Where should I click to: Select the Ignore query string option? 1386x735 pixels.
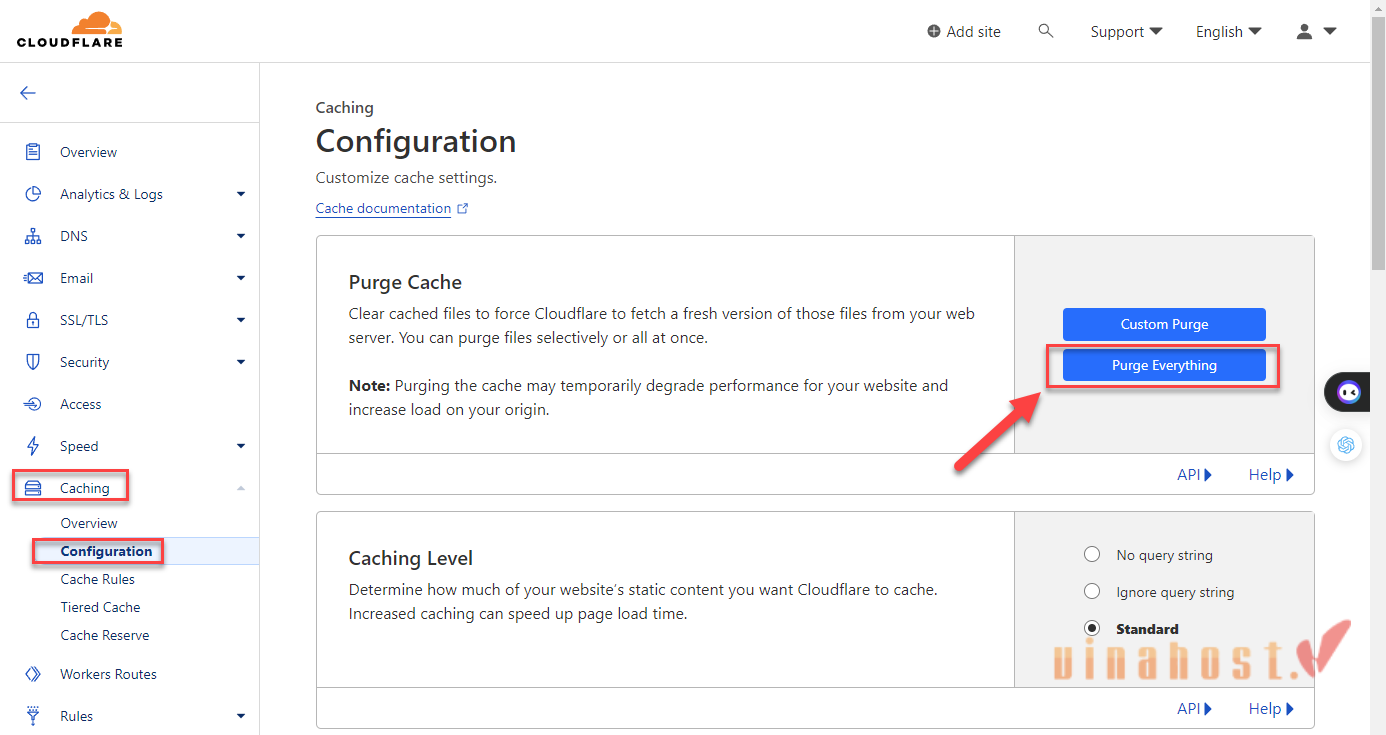[x=1092, y=592]
